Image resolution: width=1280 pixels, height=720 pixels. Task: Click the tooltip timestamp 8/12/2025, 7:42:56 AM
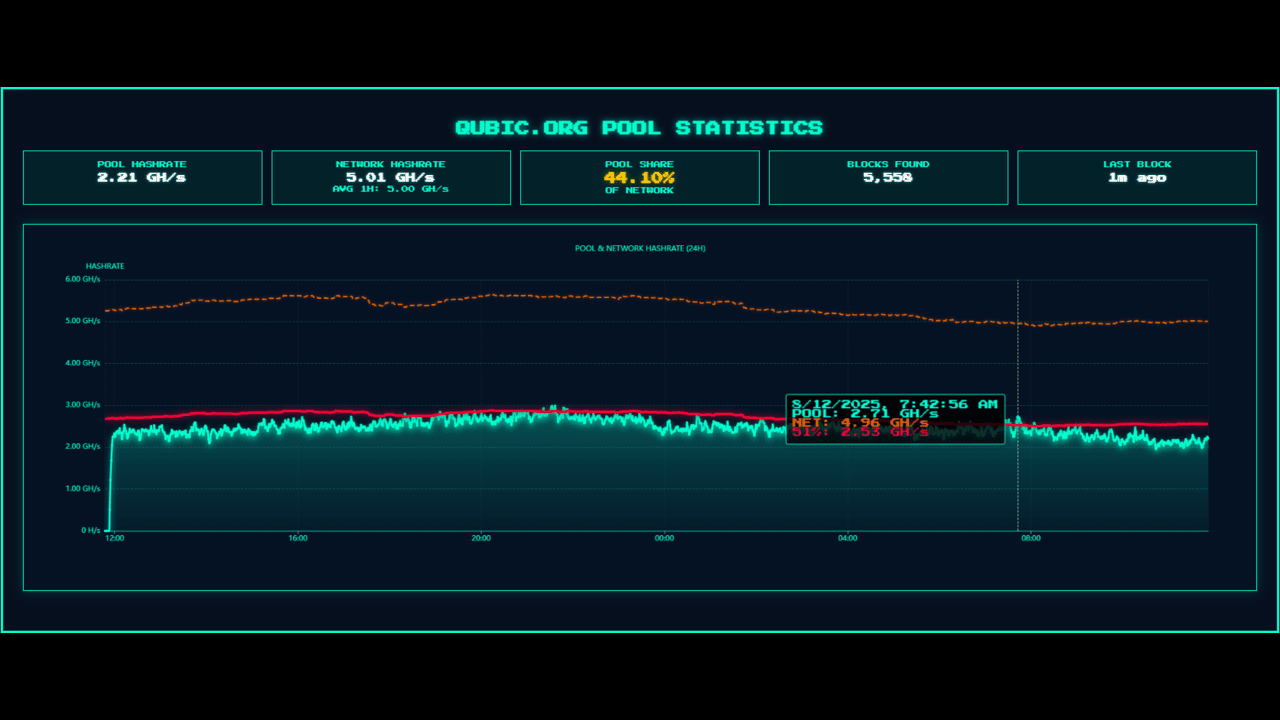895,404
